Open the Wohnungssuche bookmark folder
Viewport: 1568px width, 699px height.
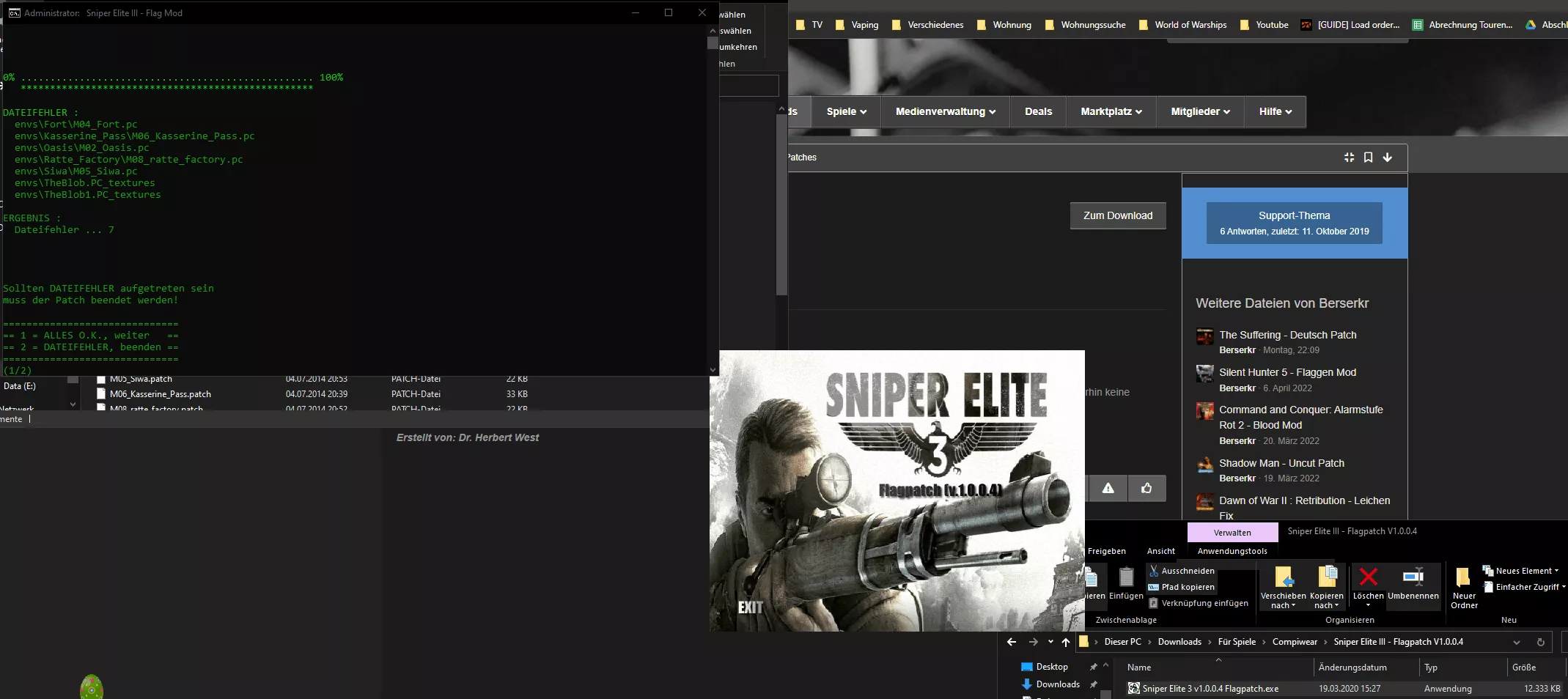point(1085,25)
